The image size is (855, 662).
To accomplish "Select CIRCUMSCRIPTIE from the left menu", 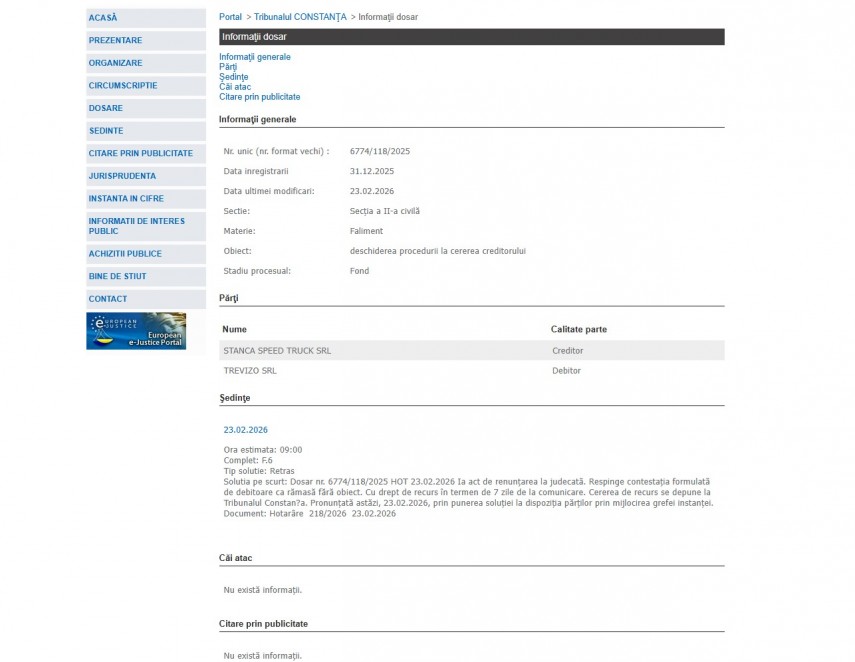I will (122, 86).
